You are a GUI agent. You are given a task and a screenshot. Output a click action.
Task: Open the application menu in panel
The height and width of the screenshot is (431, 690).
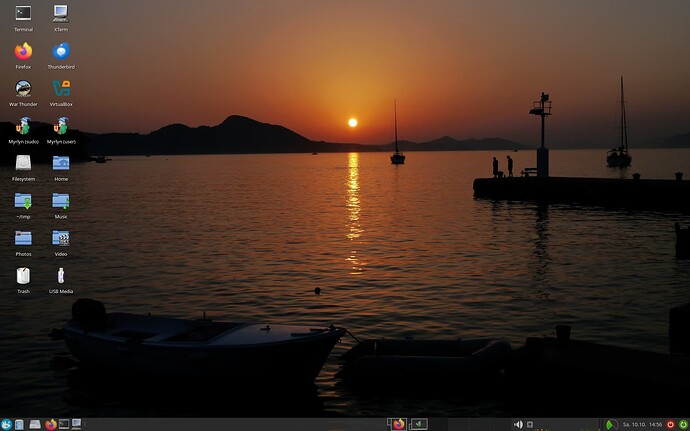coord(6,424)
